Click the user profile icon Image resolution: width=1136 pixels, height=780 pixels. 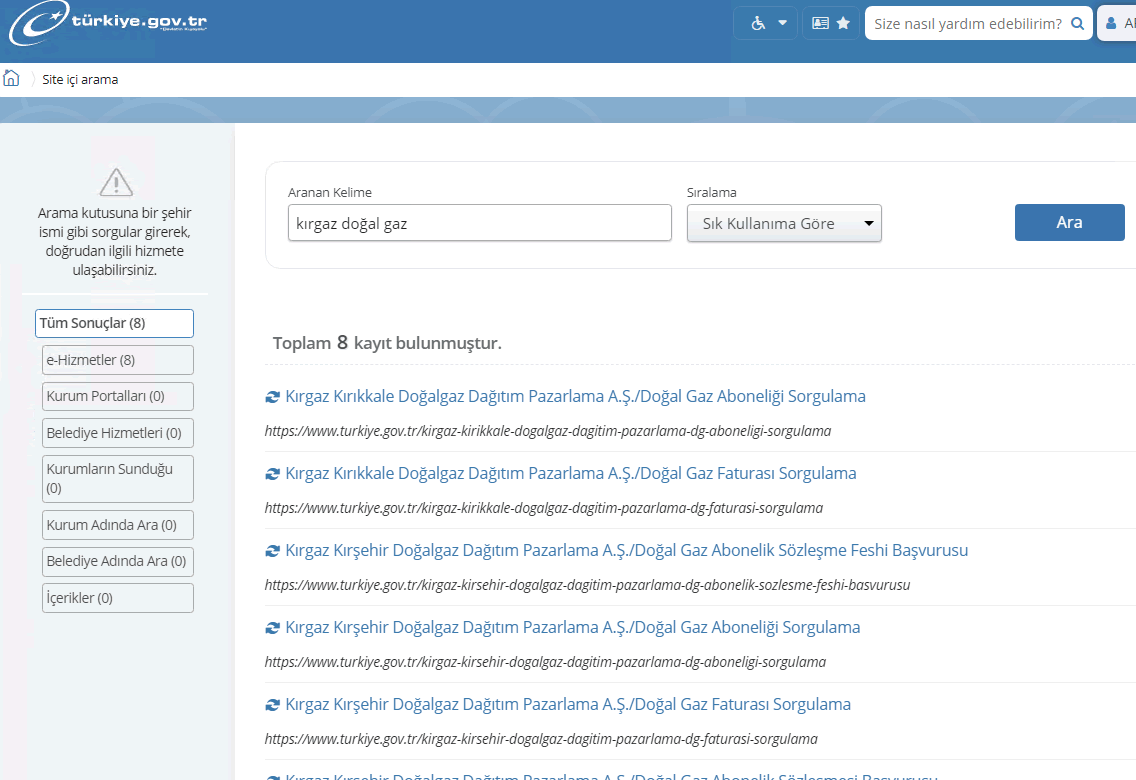[1111, 23]
